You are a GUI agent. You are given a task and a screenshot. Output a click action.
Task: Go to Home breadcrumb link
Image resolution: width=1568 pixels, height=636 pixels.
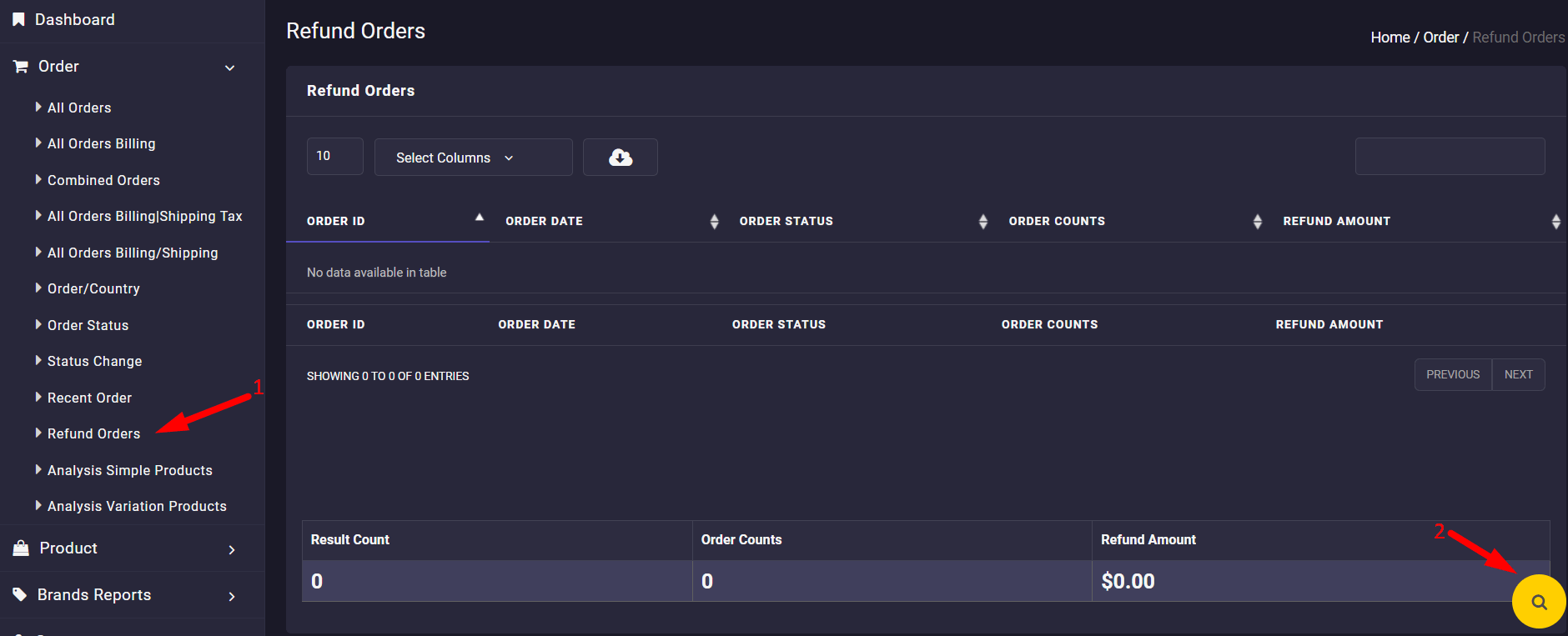click(1390, 38)
